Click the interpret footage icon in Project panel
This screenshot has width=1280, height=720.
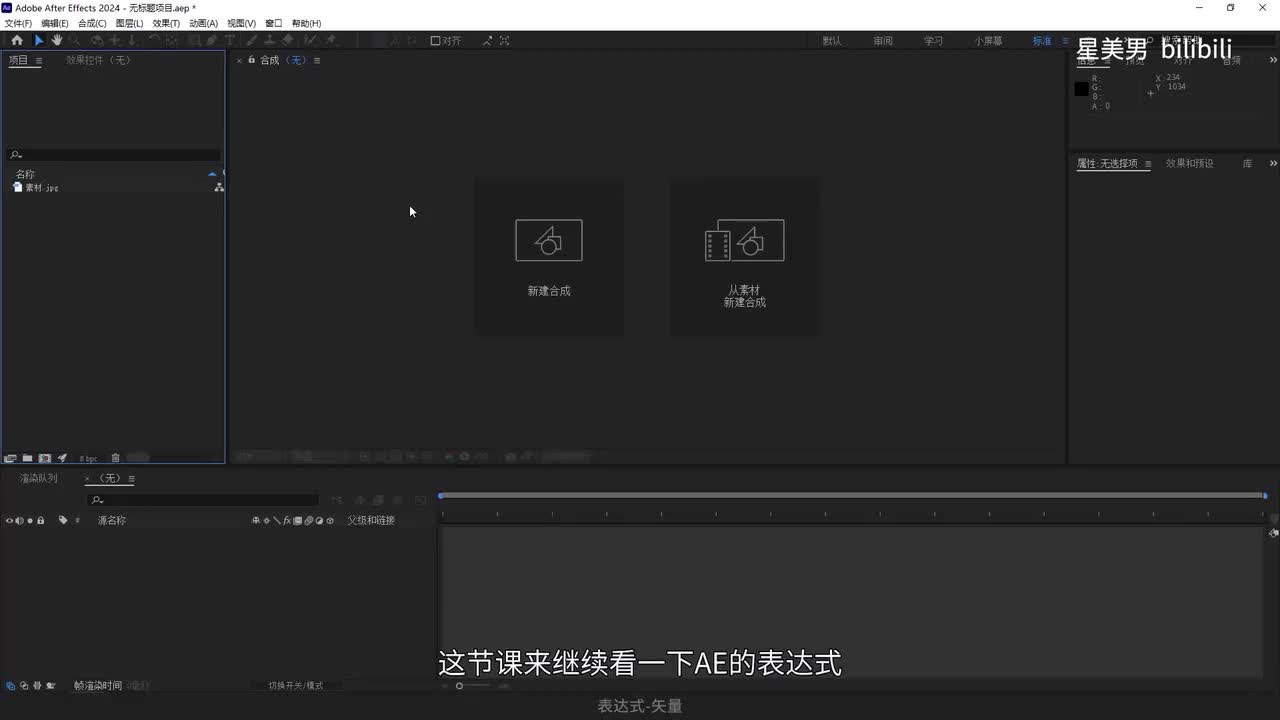(x=10, y=458)
